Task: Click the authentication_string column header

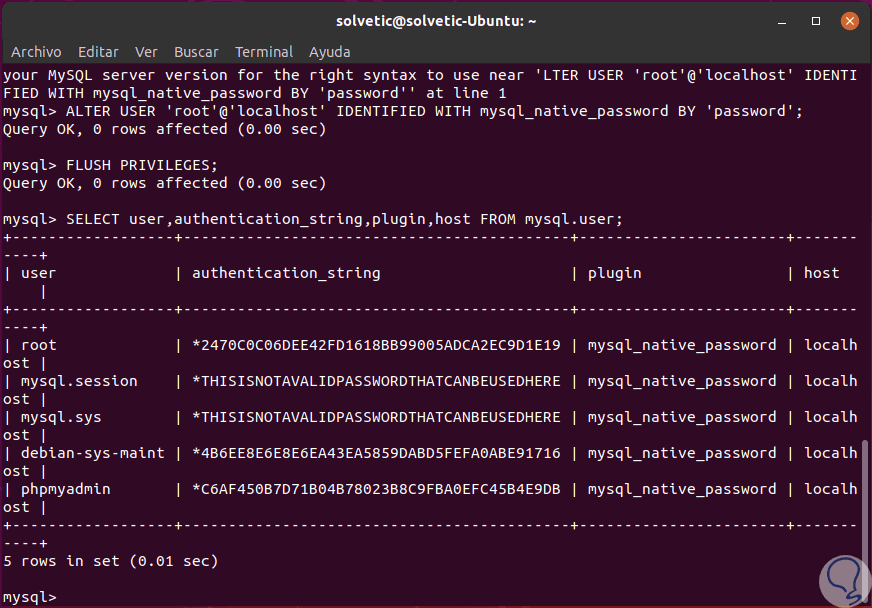Action: 286,273
